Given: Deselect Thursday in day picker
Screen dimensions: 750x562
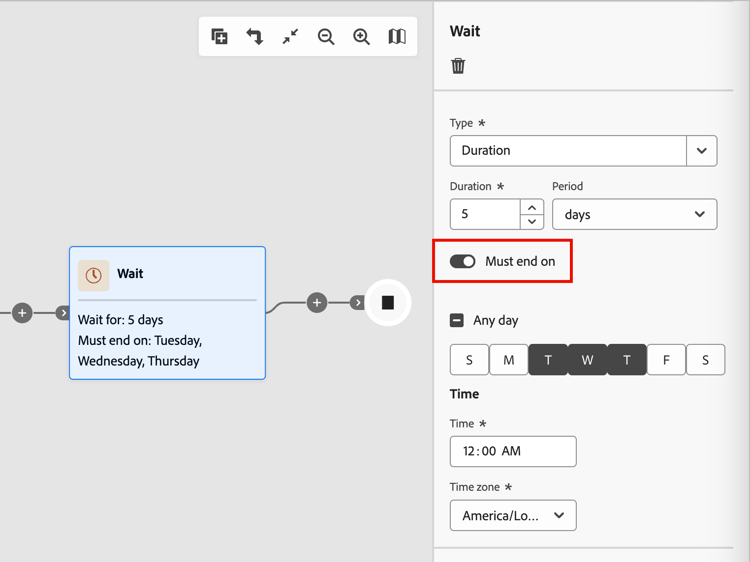Looking at the screenshot, I should tap(627, 360).
